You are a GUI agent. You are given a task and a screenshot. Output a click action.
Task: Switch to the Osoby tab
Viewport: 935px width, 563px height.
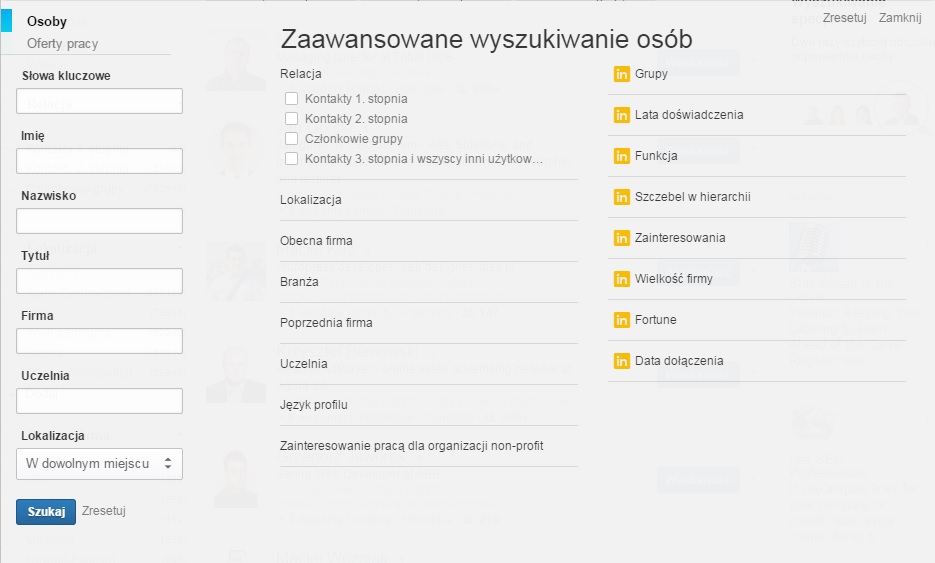click(x=47, y=22)
